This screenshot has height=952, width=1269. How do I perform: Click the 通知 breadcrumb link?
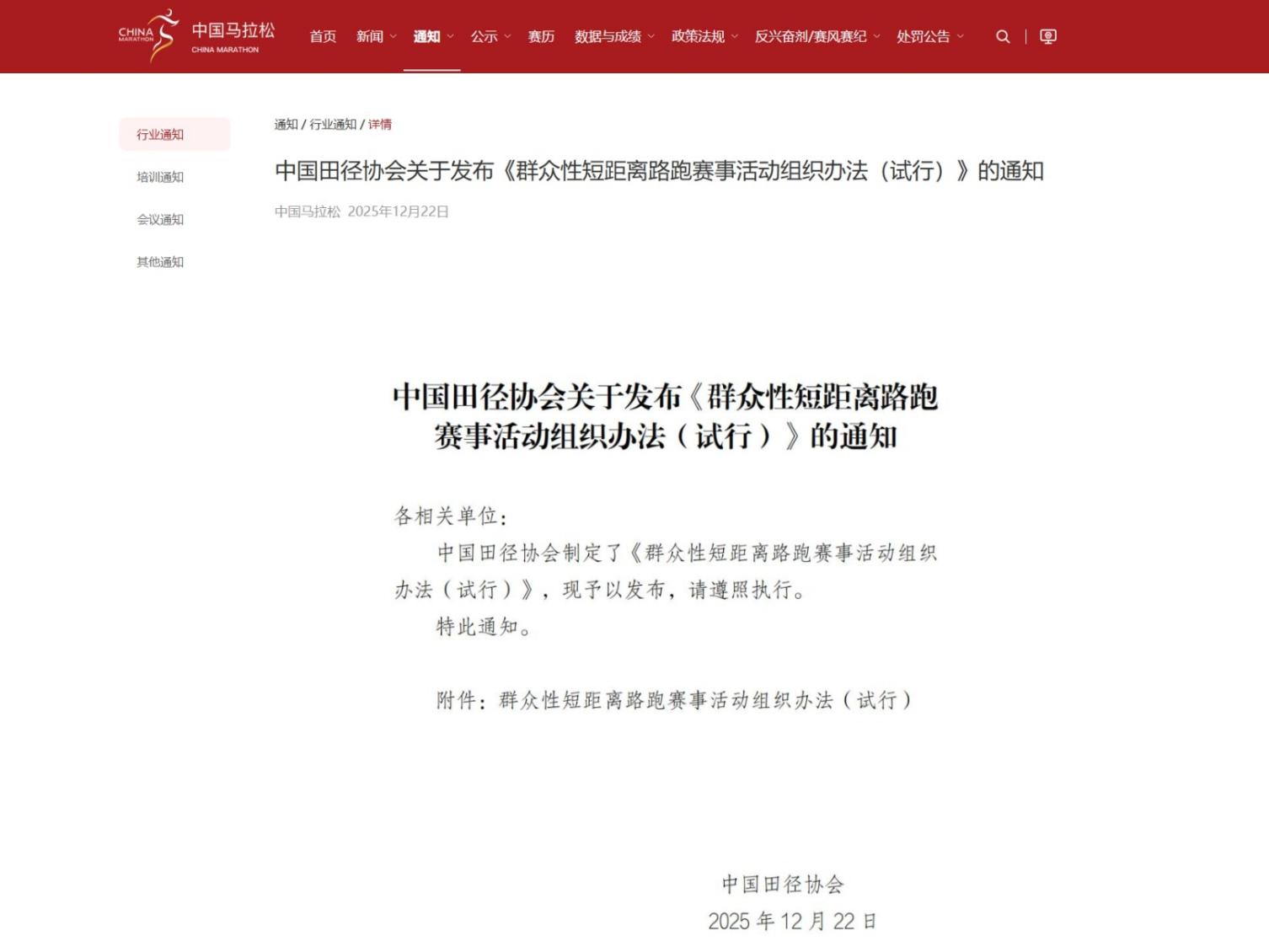(x=286, y=124)
